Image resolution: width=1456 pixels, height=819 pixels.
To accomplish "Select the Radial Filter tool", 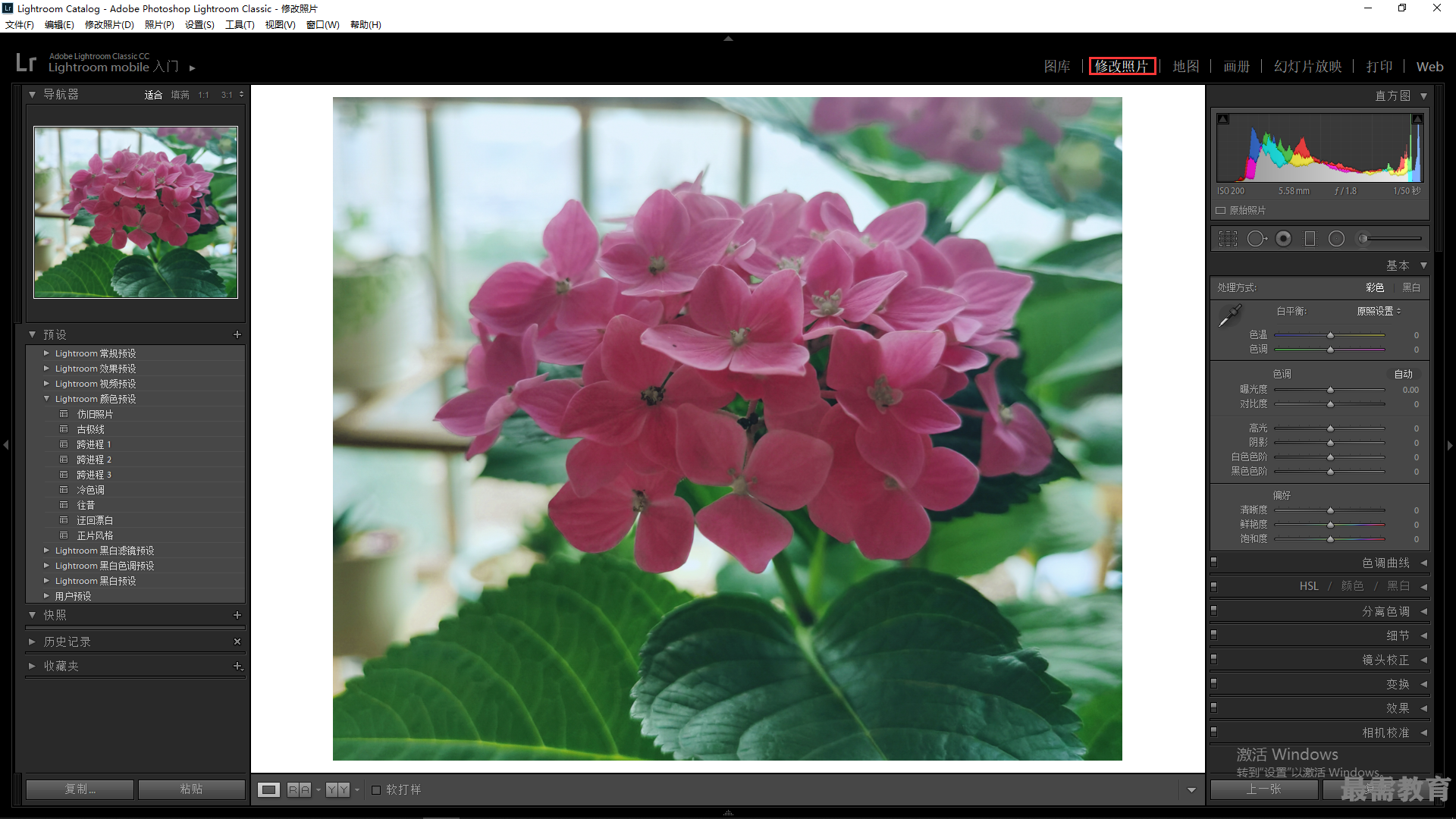I will click(x=1336, y=239).
